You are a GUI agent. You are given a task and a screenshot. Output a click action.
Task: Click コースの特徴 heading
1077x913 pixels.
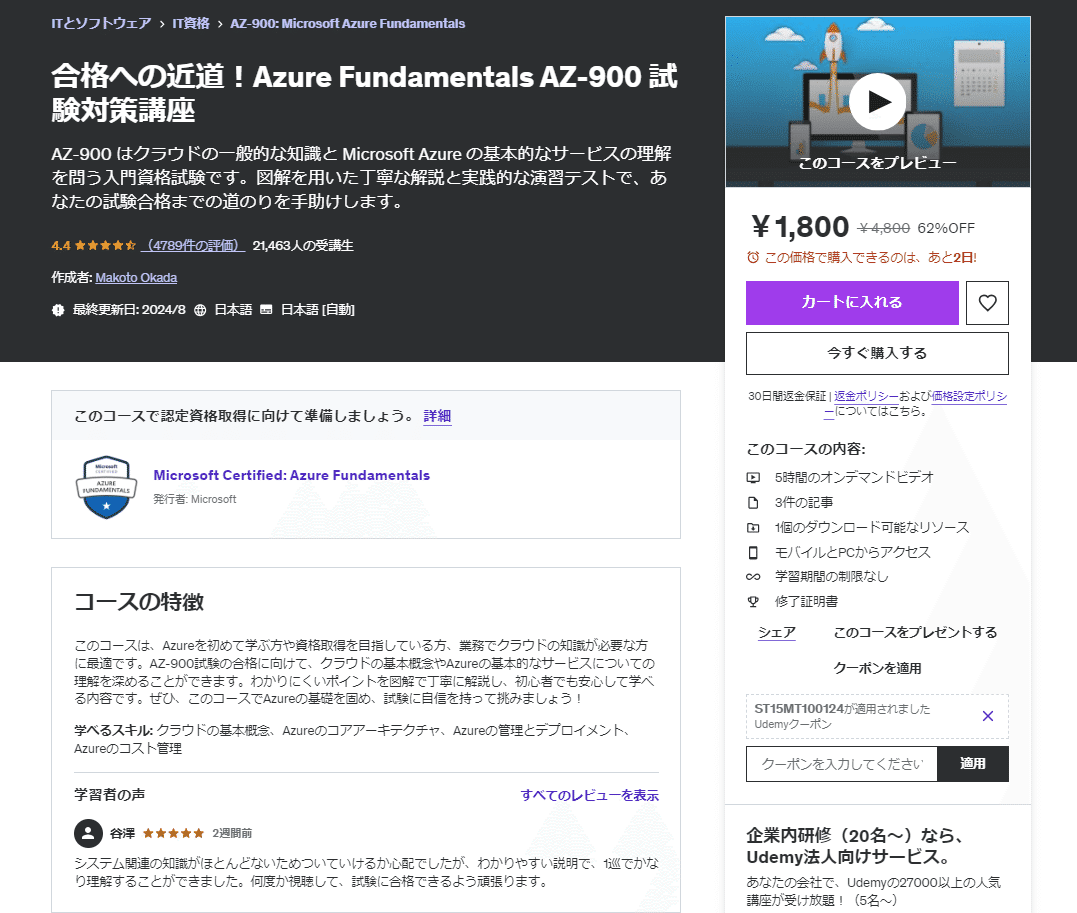coord(139,602)
